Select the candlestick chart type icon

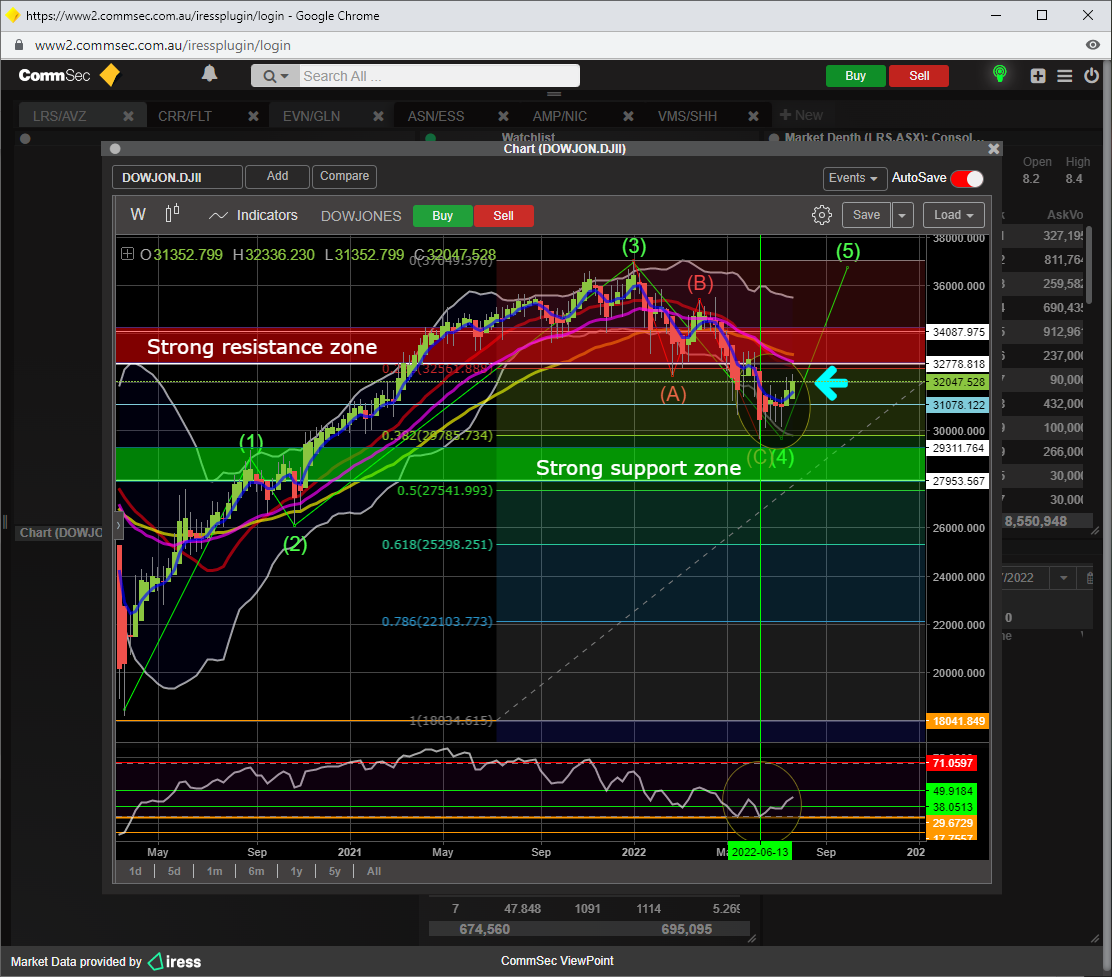172,214
